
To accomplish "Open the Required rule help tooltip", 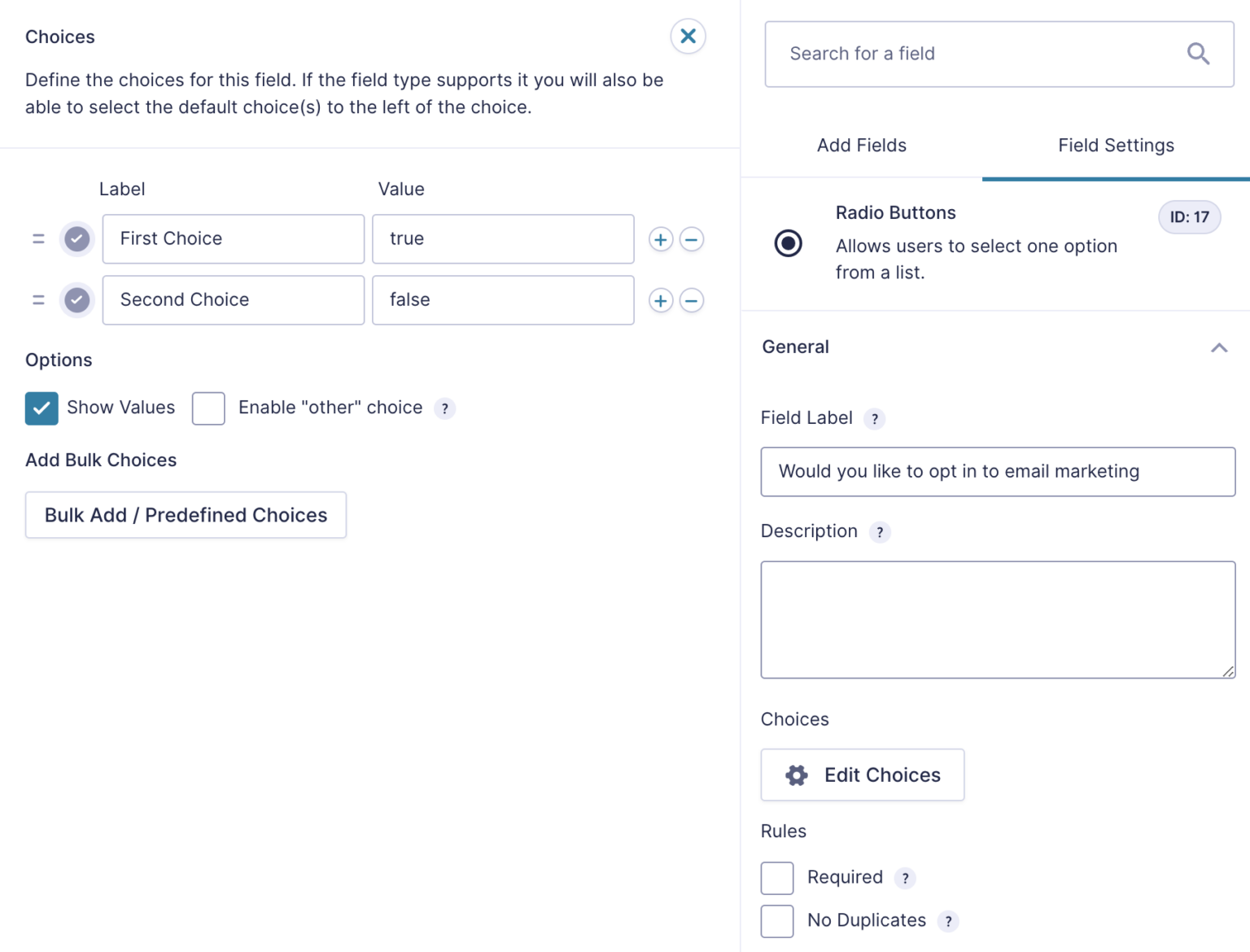I will coord(904,878).
